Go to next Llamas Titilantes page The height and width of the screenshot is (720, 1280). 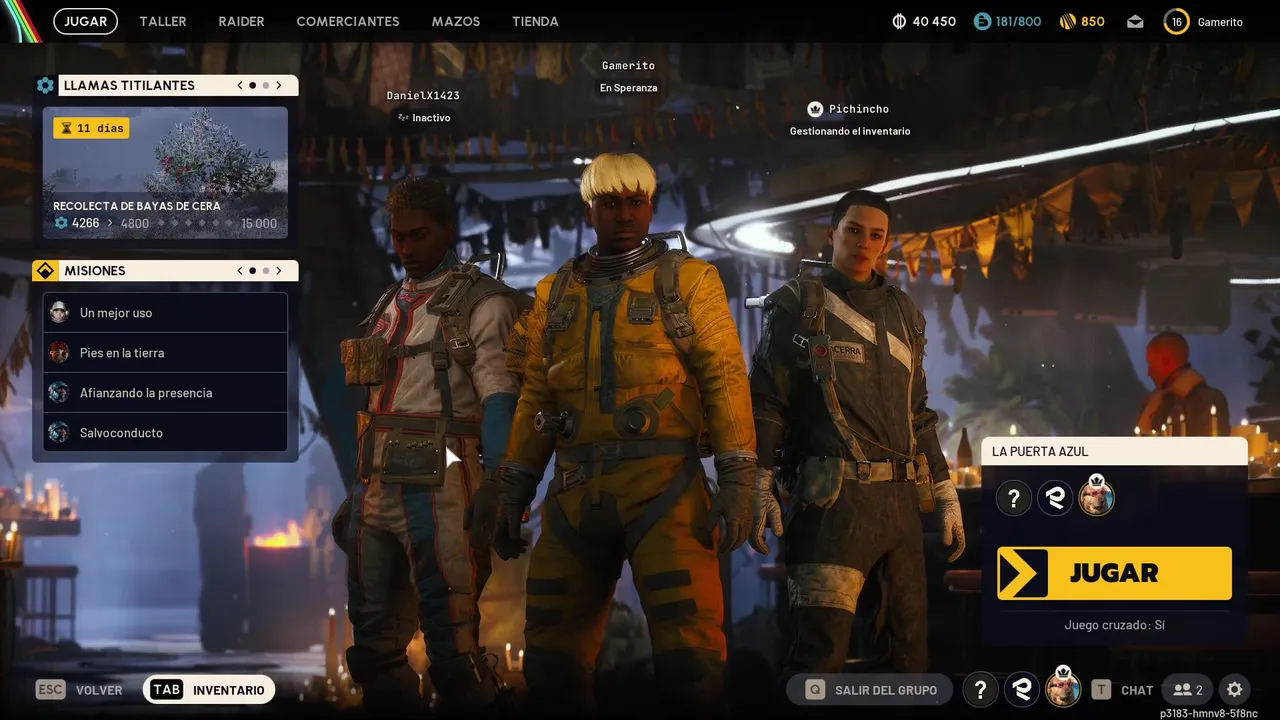point(279,86)
